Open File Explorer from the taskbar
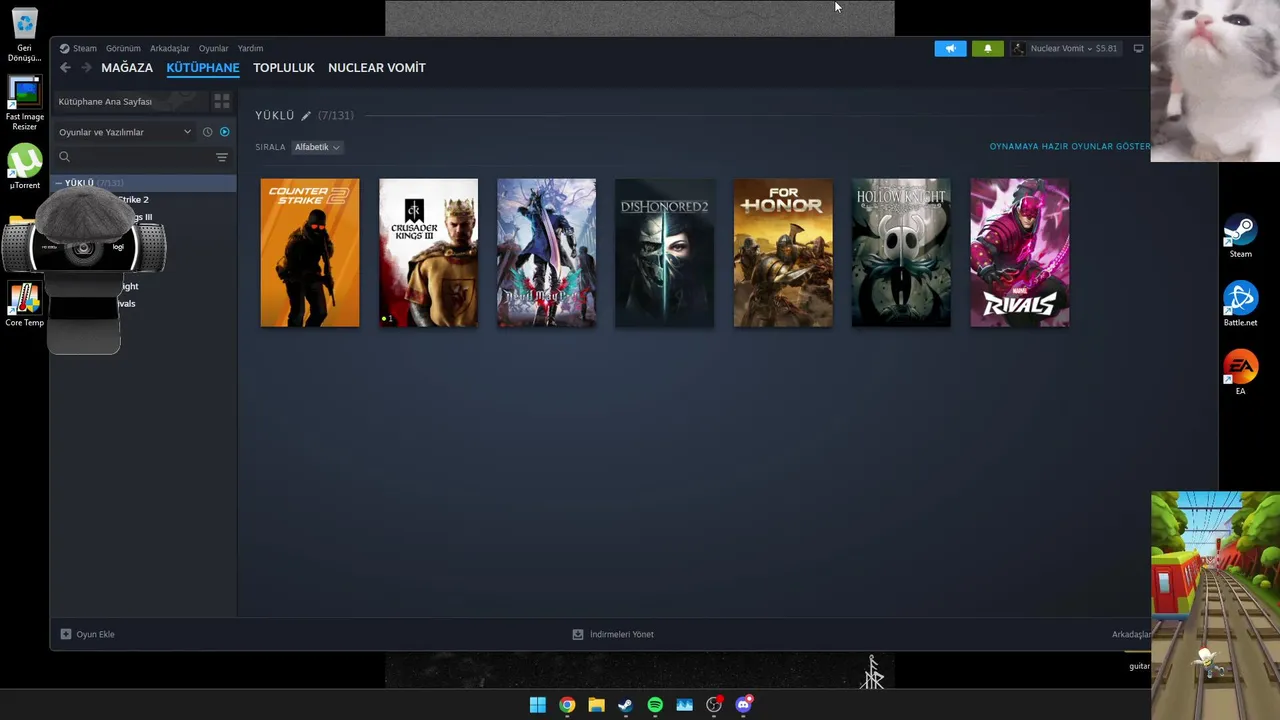This screenshot has height=720, width=1280. (596, 705)
